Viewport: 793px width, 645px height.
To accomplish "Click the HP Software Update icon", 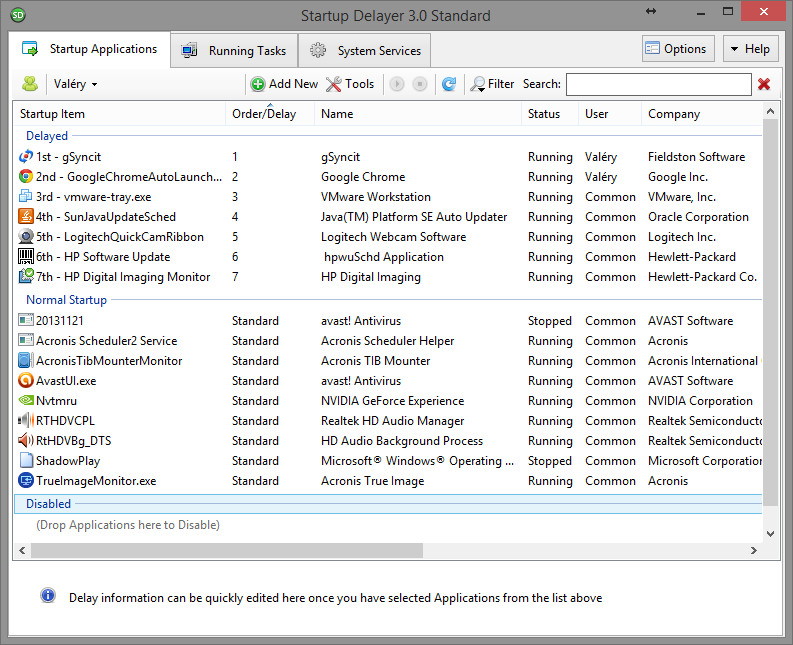I will (26, 256).
